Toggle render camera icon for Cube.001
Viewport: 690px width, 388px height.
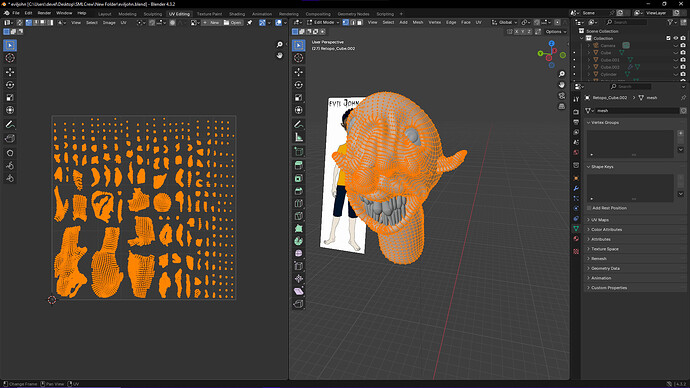[x=683, y=60]
